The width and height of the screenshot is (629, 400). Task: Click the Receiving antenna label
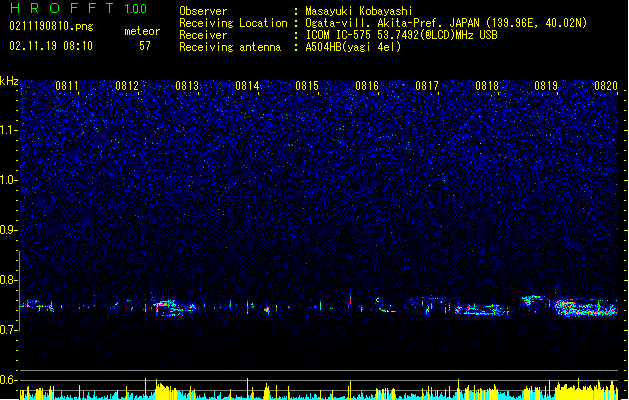(x=230, y=47)
